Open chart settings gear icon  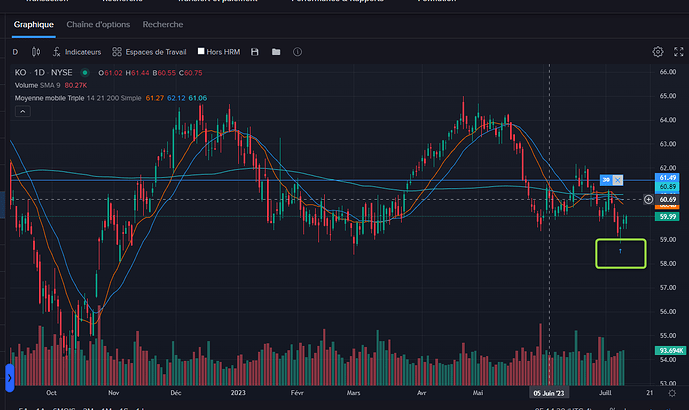pos(657,51)
